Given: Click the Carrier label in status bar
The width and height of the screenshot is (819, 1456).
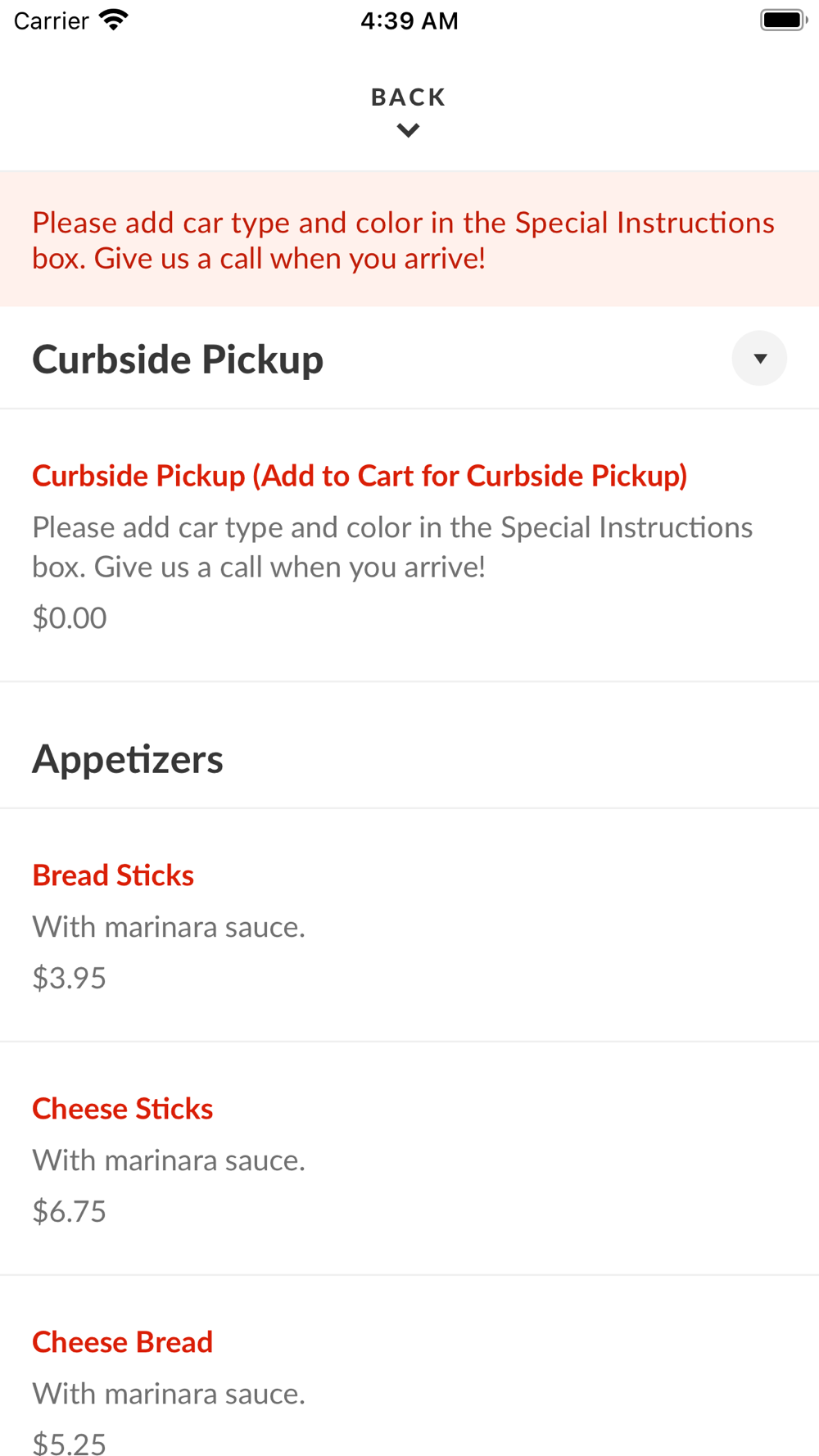Looking at the screenshot, I should 51,20.
